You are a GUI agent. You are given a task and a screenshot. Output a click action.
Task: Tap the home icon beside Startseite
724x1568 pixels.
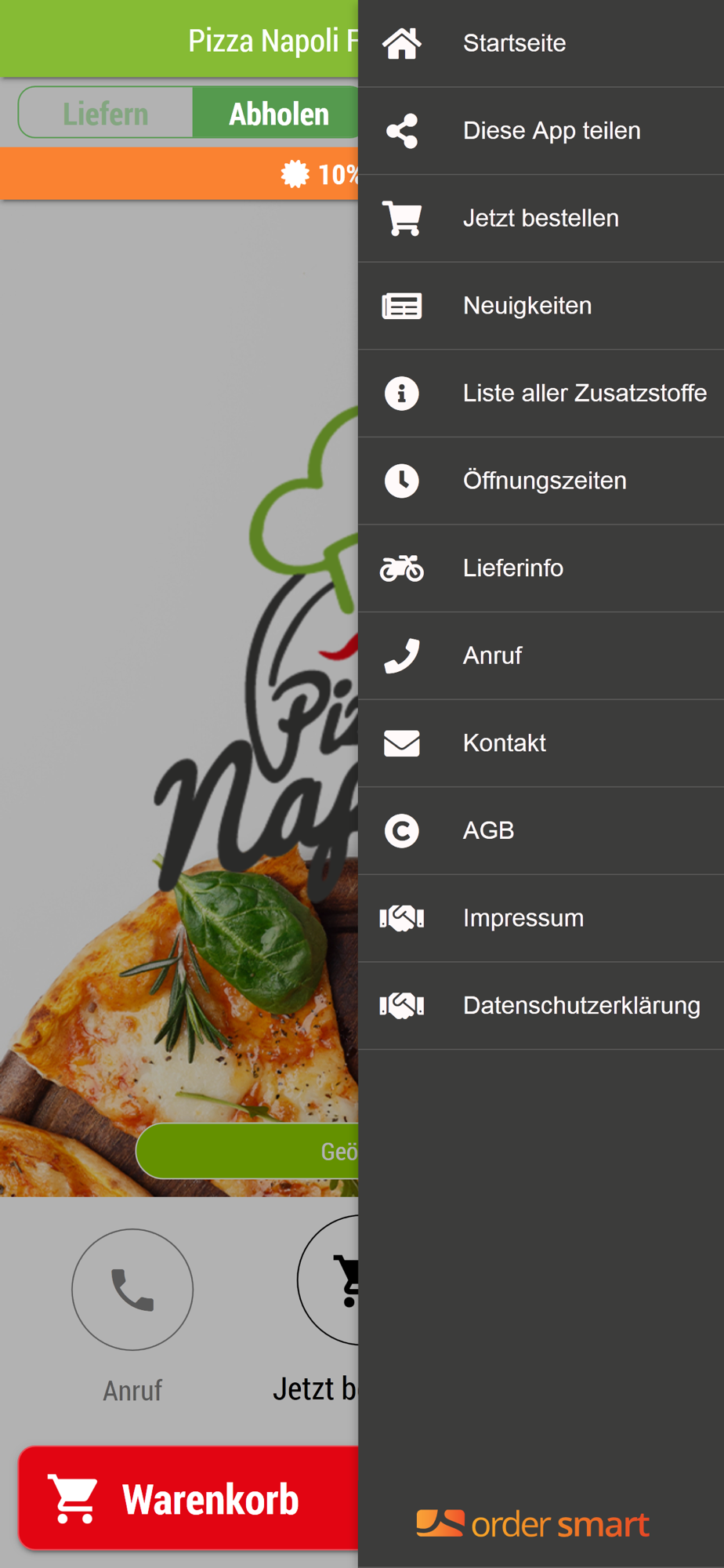402,43
